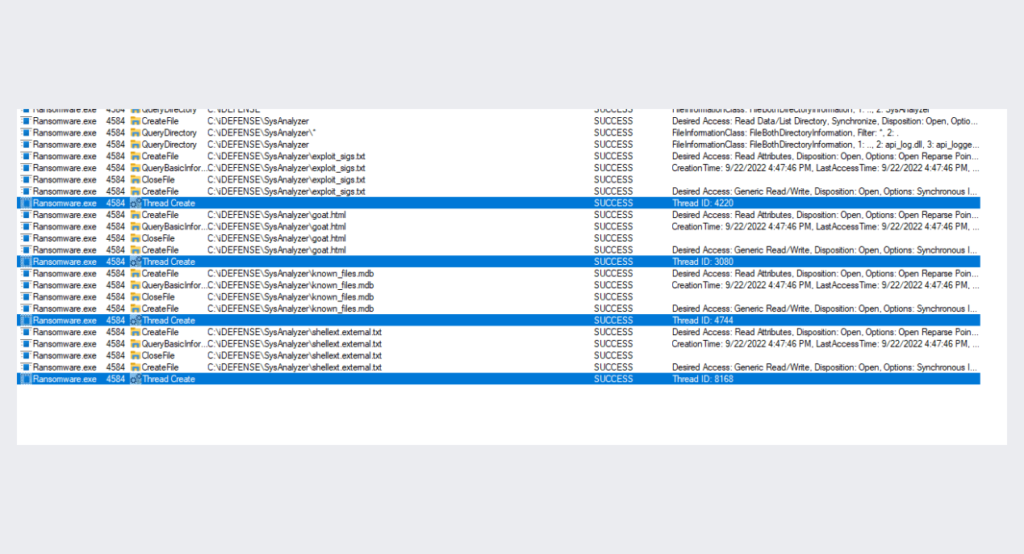Click the process icon in the Thread ID 4220 row
1024x554 pixels.
(26, 203)
